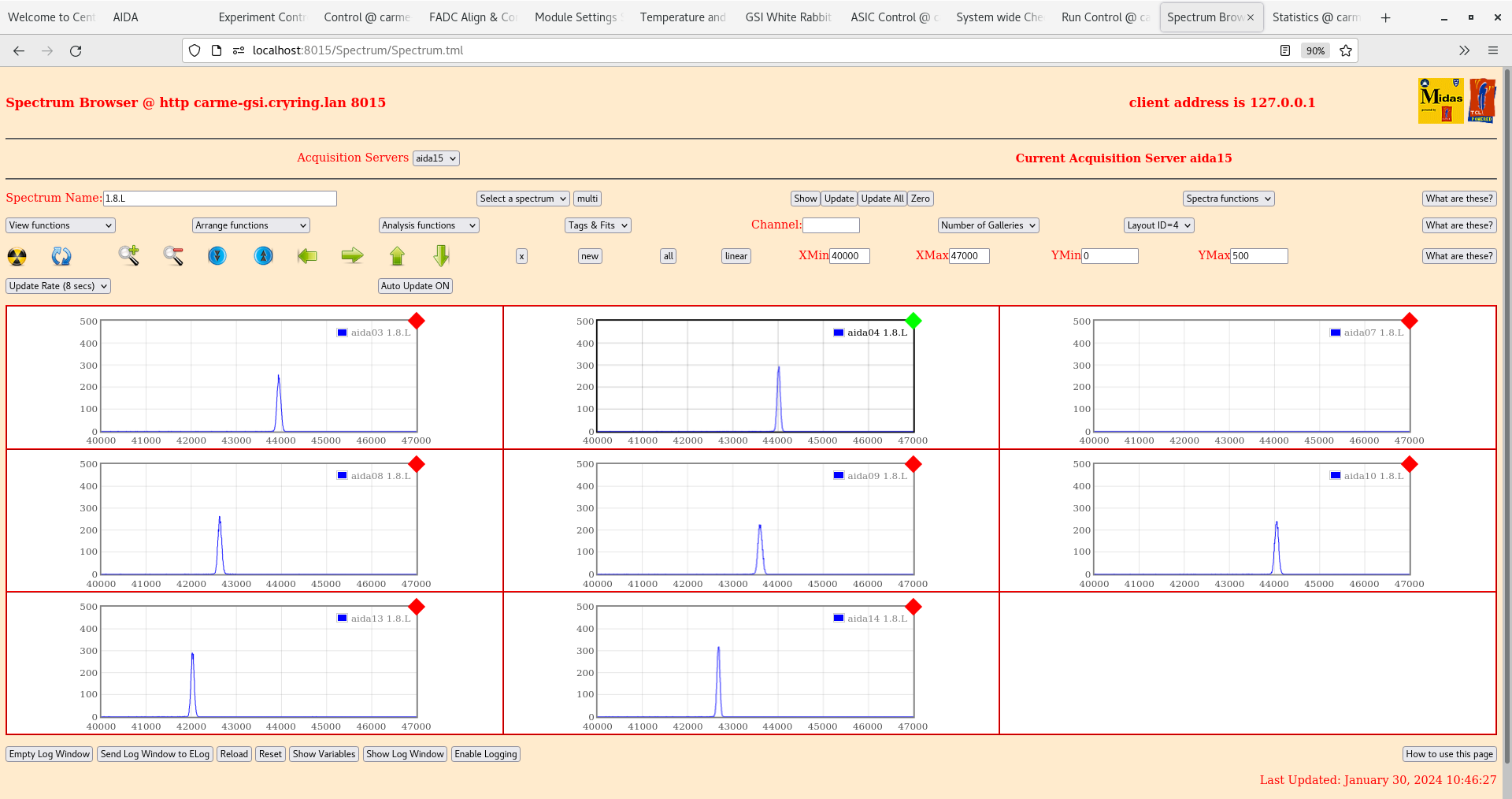Click the blue refresh icon
The width and height of the screenshot is (1512, 799).
[x=61, y=256]
